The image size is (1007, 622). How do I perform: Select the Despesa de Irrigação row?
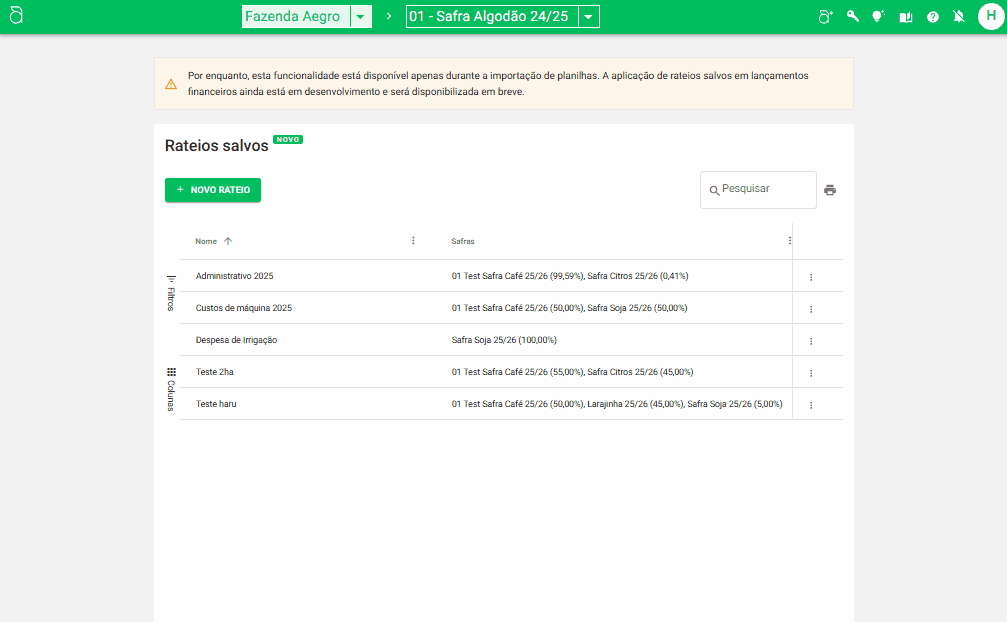[236, 340]
